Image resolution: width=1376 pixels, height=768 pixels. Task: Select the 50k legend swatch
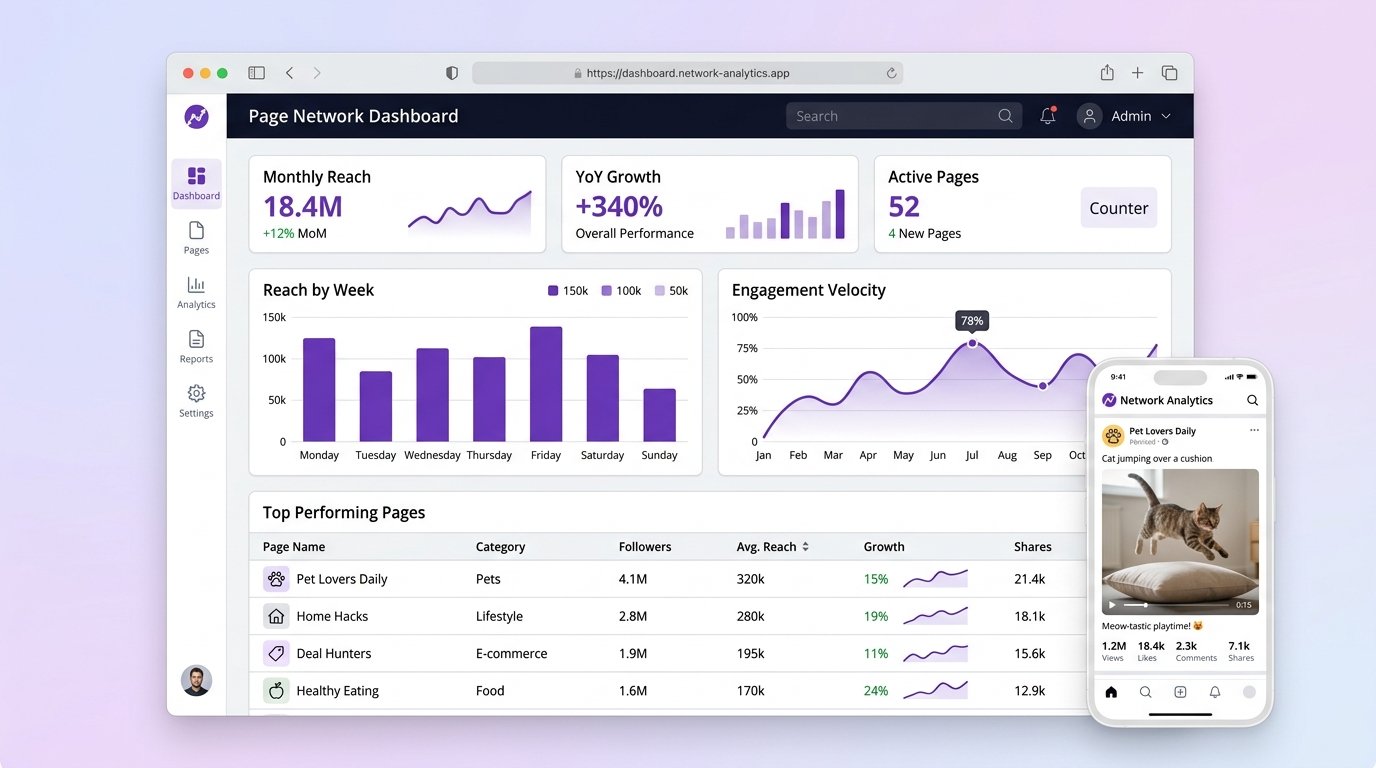point(659,291)
